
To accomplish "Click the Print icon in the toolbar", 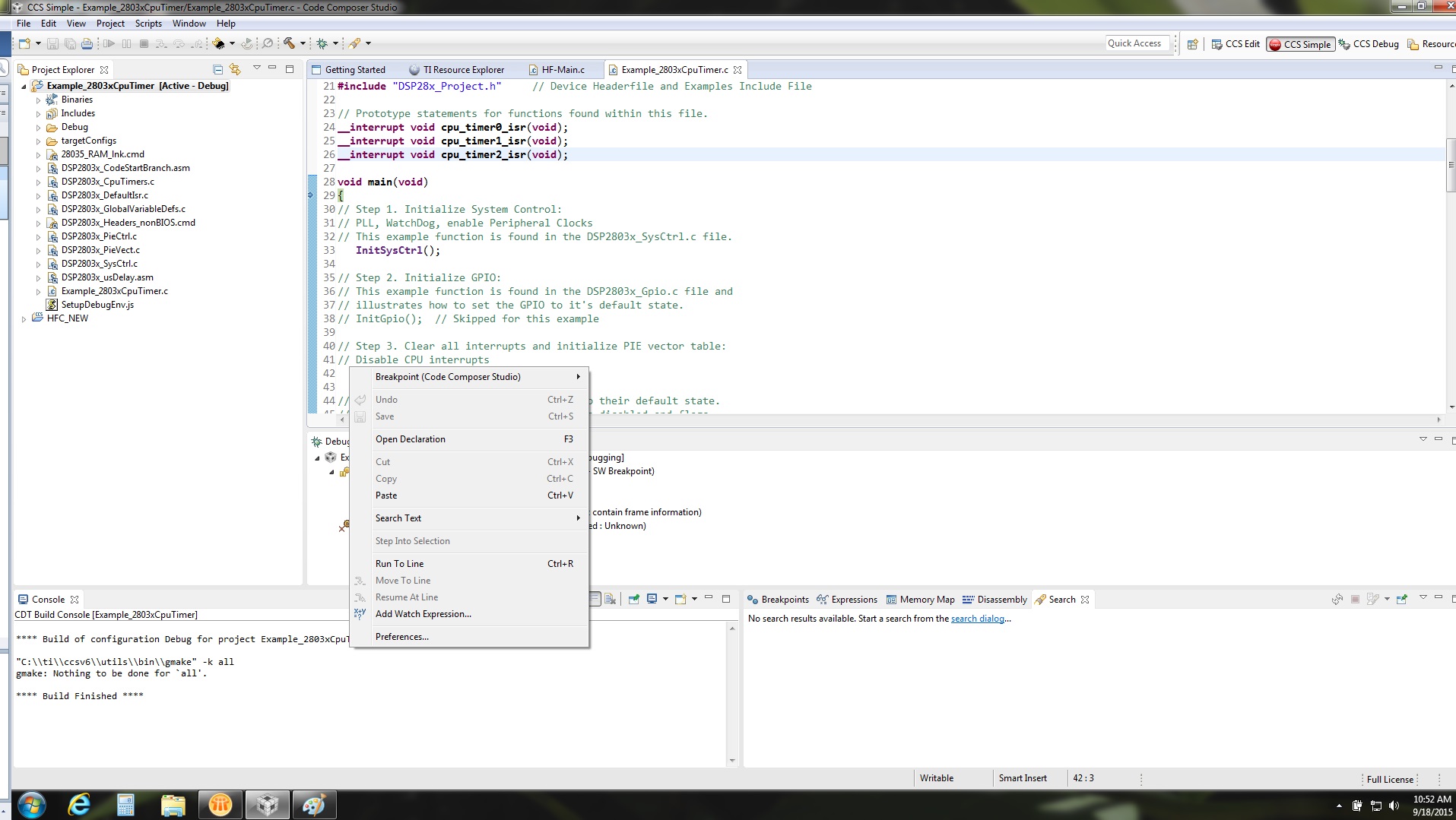I will point(87,43).
